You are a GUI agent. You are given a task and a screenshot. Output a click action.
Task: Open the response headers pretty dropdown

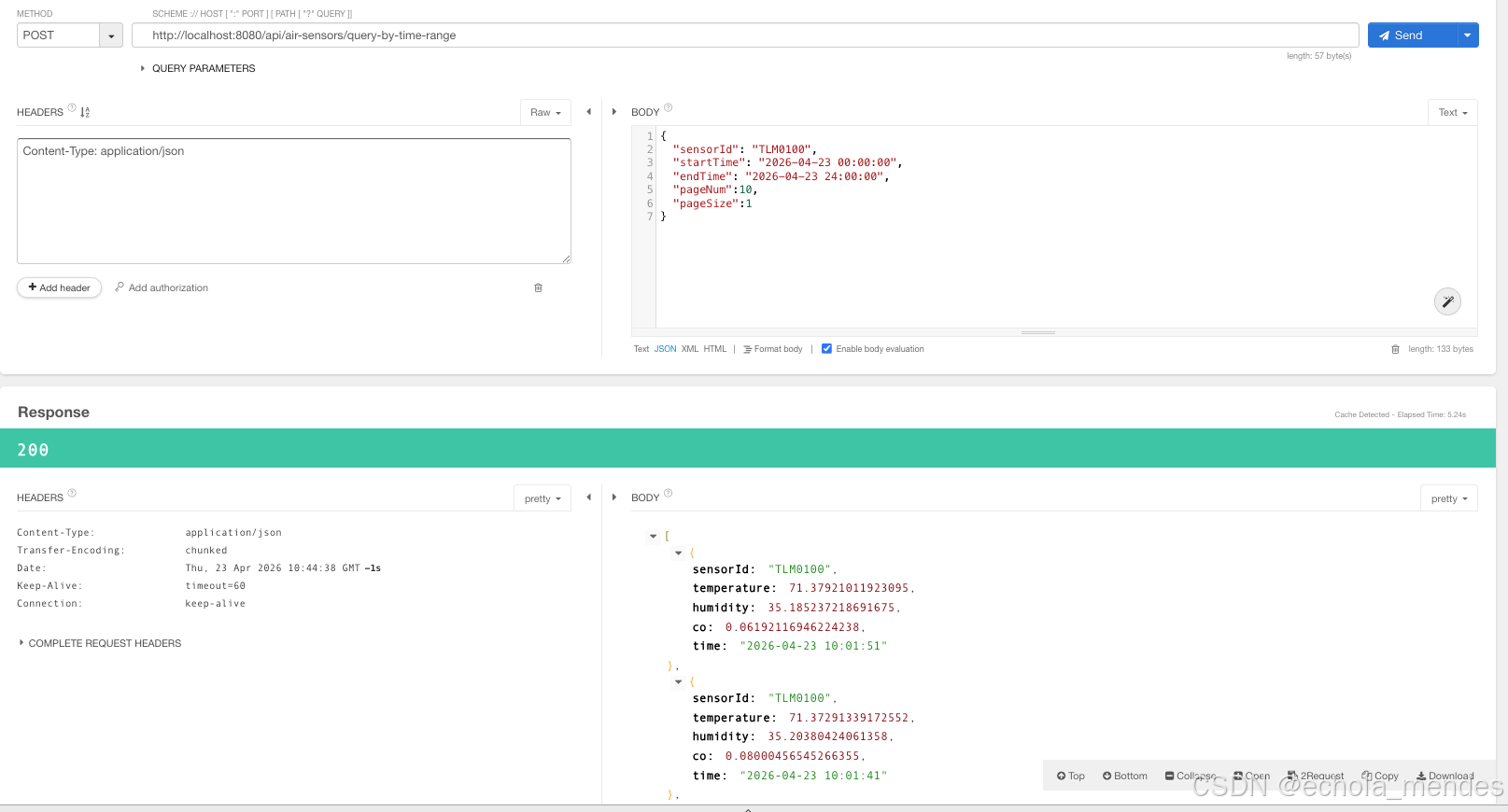point(543,498)
